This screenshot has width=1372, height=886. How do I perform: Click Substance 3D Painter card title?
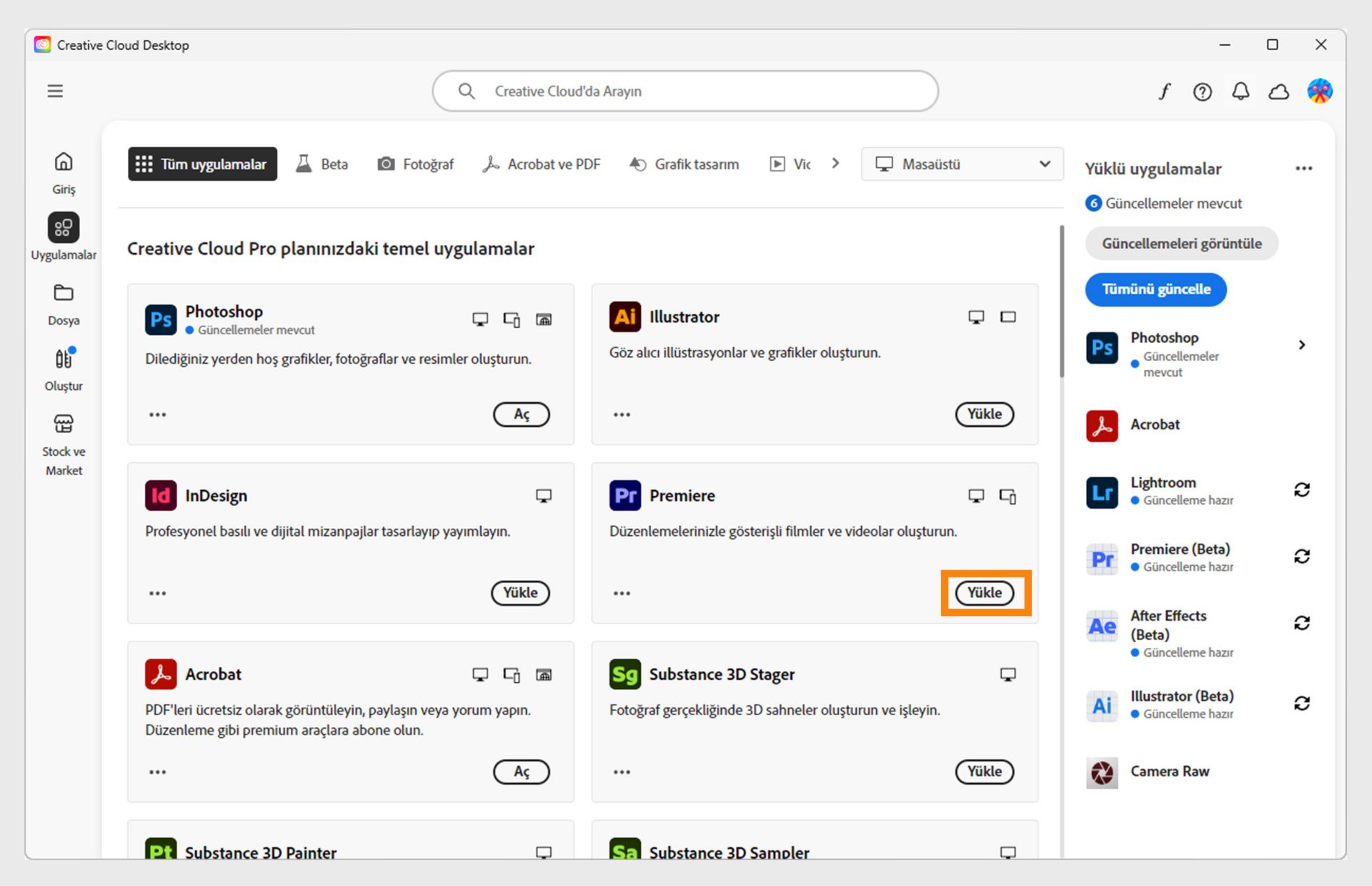(261, 852)
